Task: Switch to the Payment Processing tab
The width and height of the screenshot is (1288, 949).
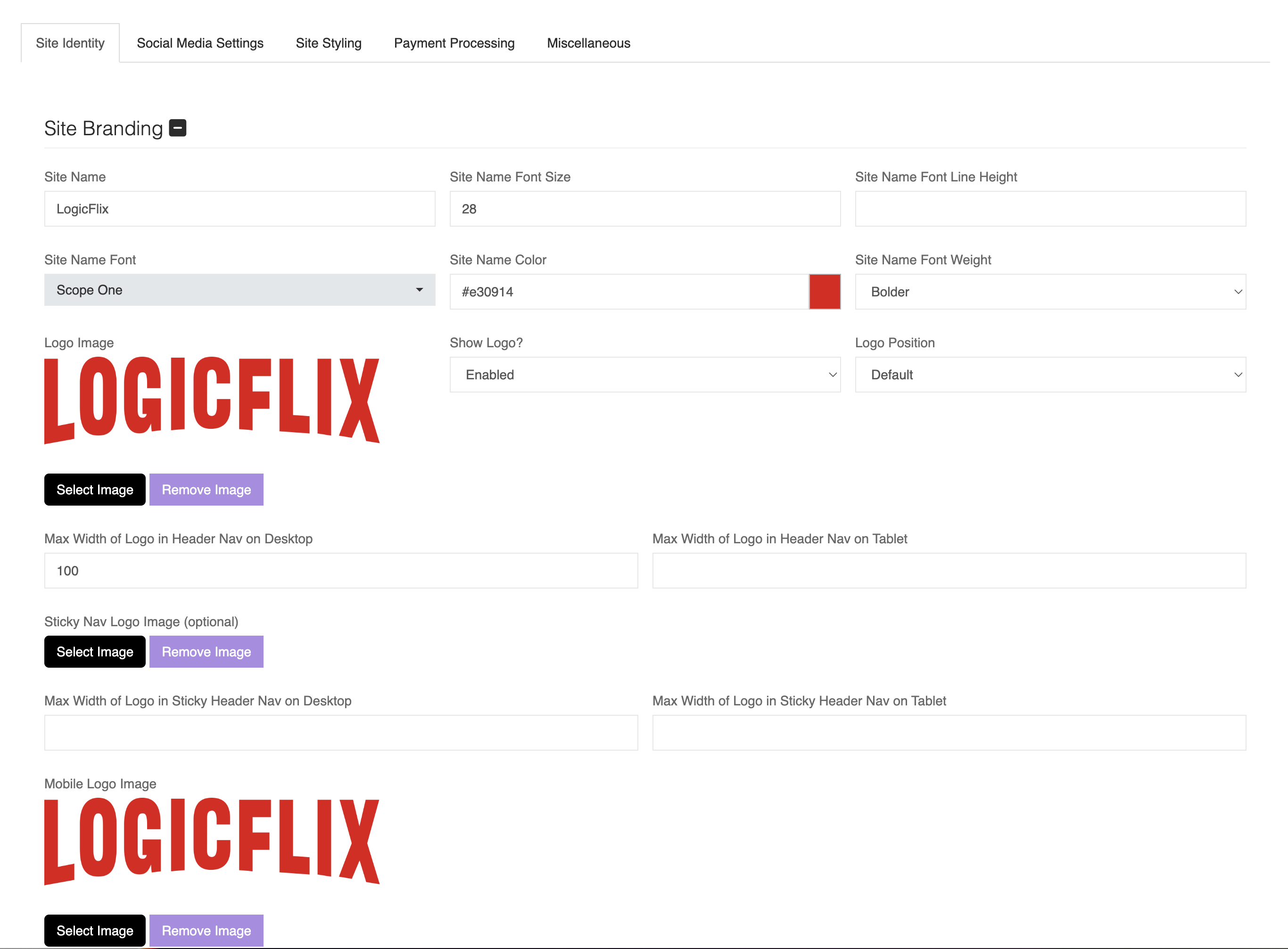Action: tap(454, 42)
